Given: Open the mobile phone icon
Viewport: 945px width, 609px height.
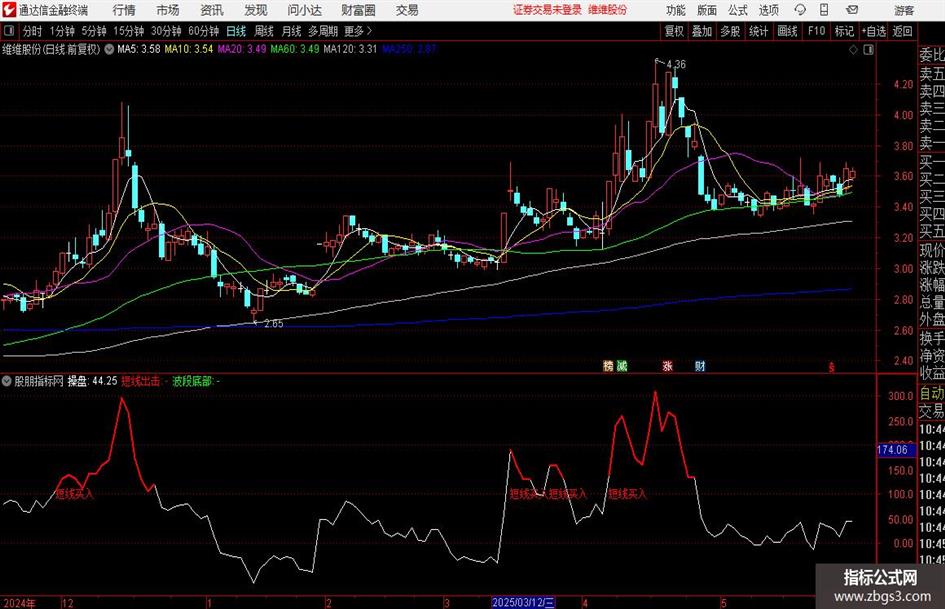Looking at the screenshot, I should [x=824, y=10].
